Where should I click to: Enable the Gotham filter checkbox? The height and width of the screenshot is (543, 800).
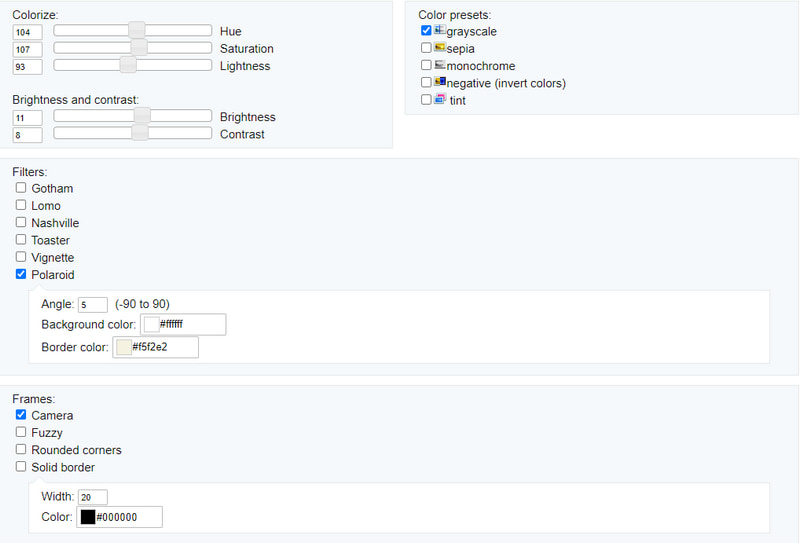(x=21, y=188)
